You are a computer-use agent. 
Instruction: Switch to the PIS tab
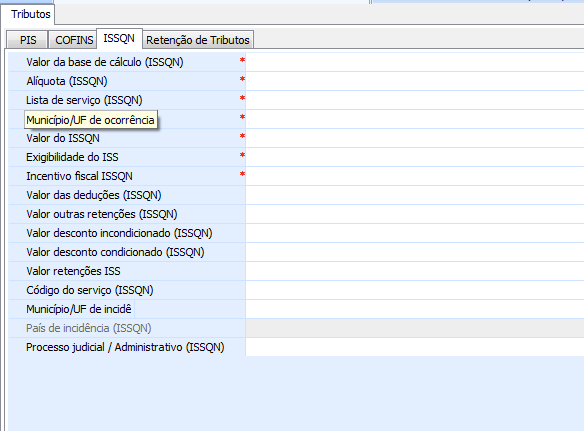coord(27,40)
